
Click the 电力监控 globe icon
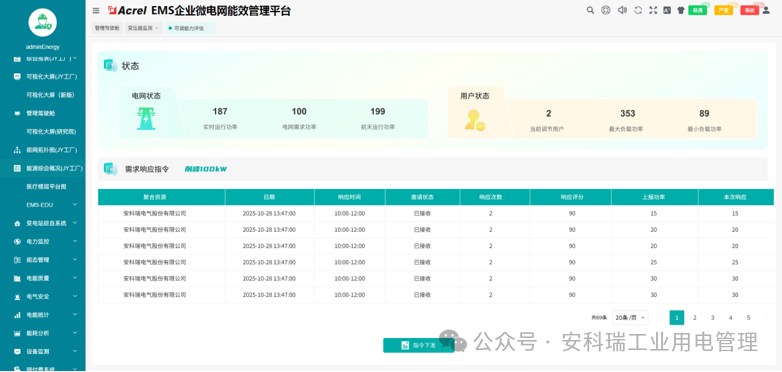pos(17,241)
